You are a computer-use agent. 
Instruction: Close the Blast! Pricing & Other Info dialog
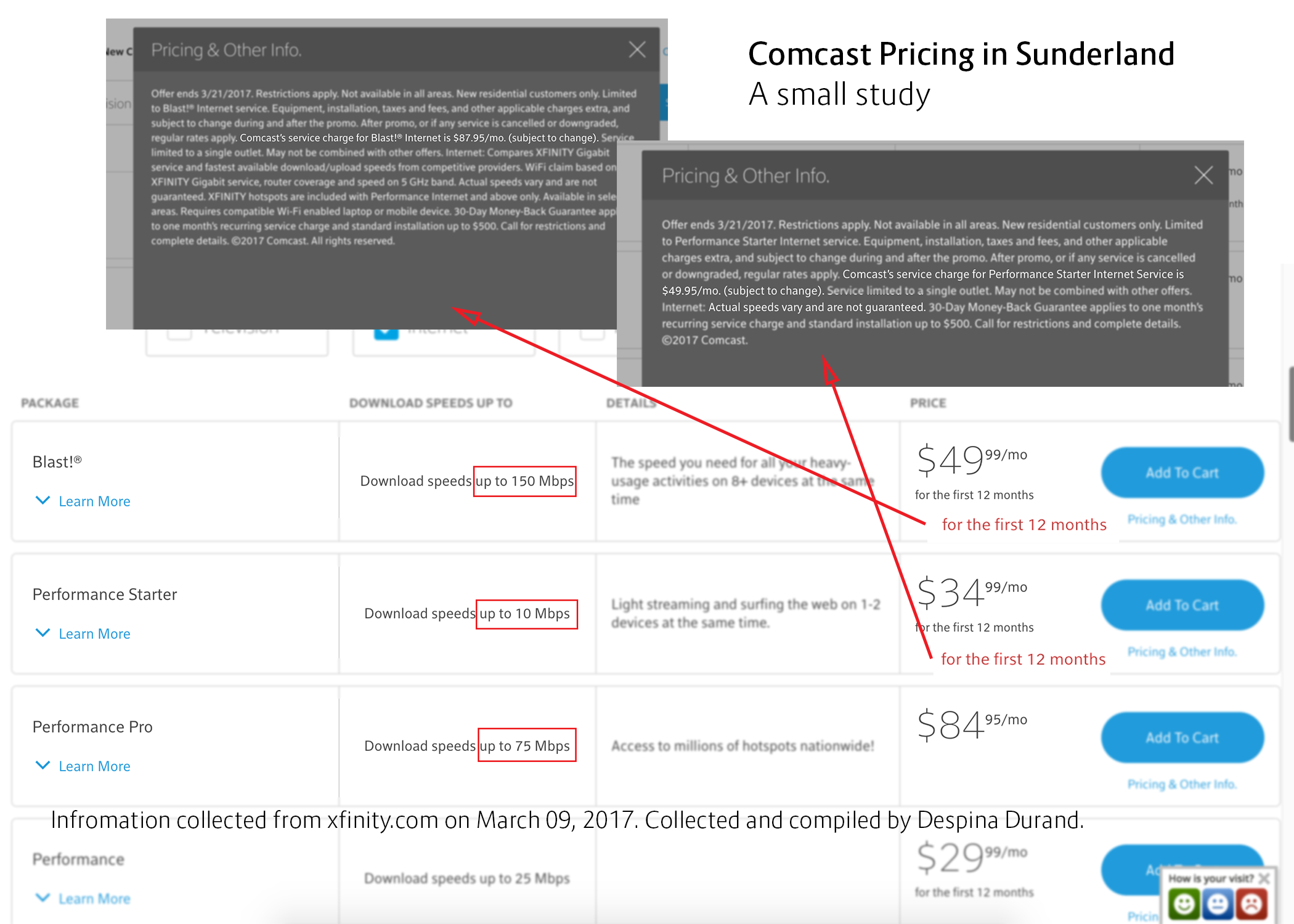tap(637, 49)
